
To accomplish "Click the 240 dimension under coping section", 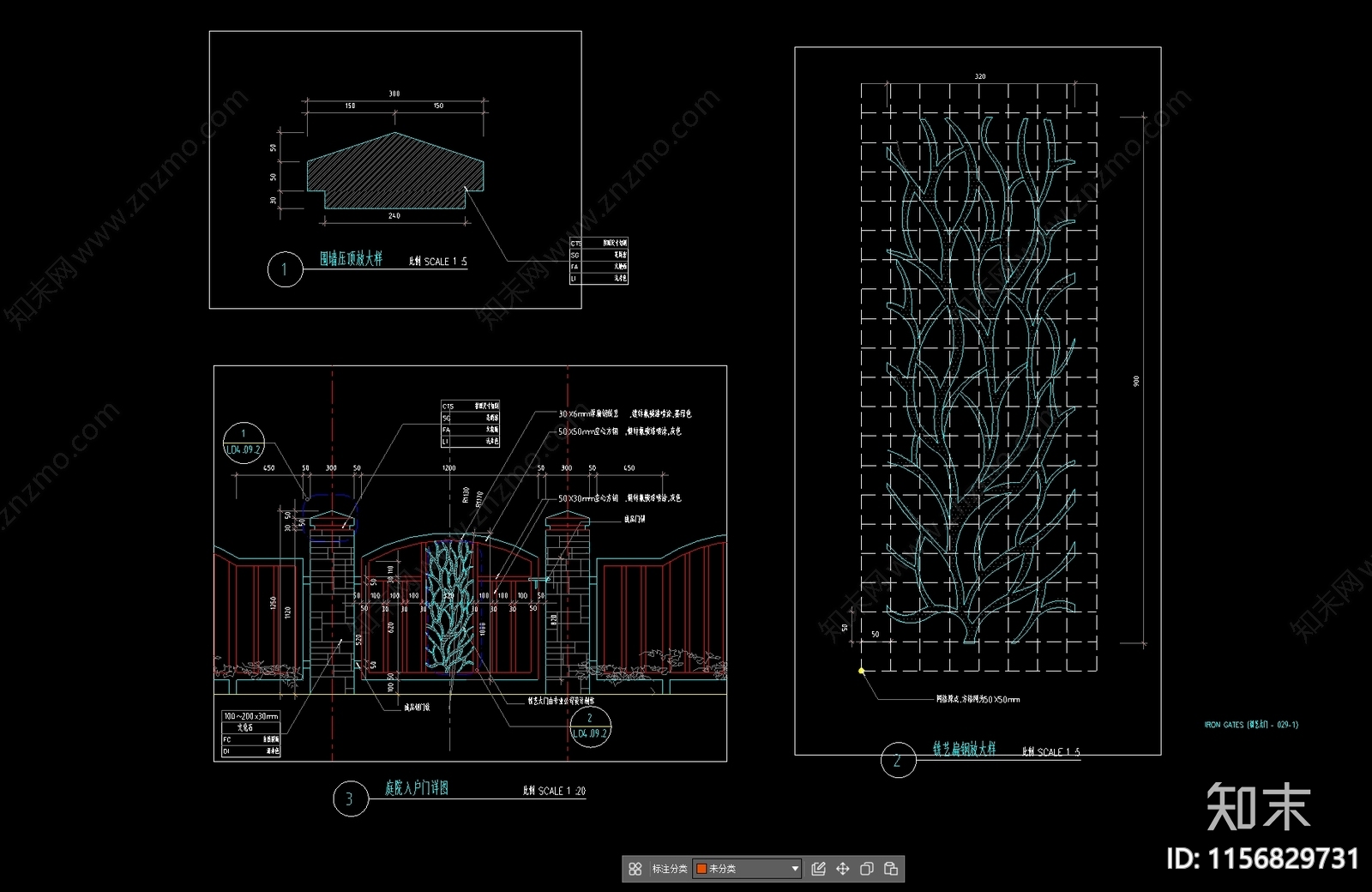I will point(394,216).
